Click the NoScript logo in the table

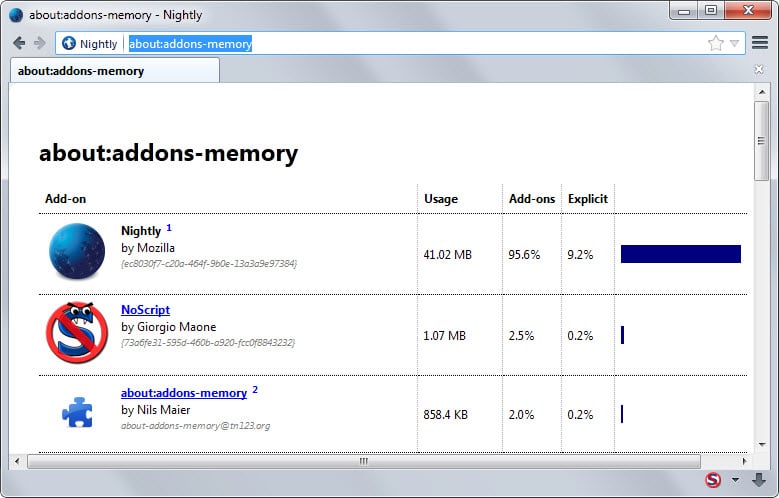coord(76,332)
